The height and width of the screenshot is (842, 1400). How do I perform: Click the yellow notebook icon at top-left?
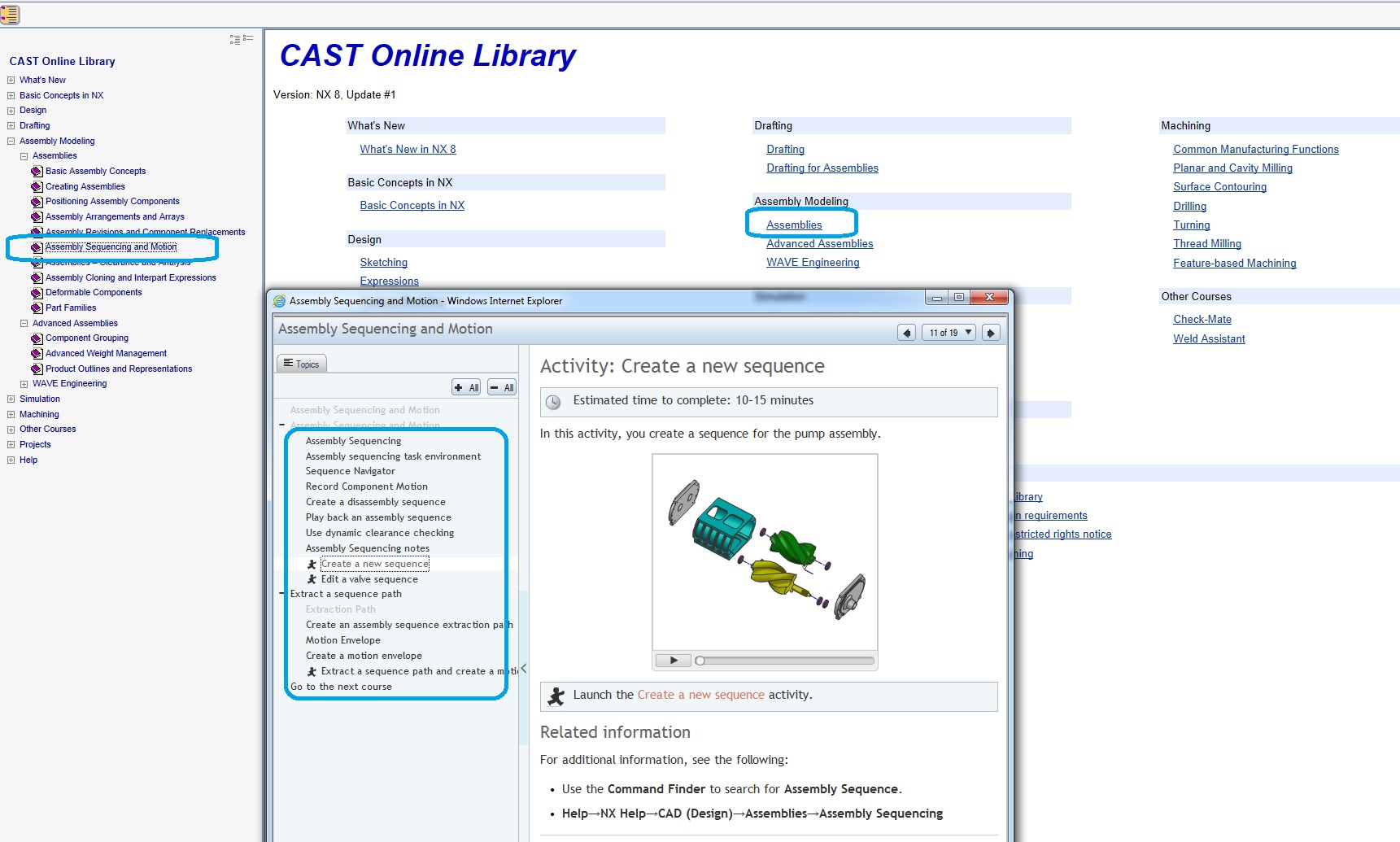pyautogui.click(x=10, y=14)
